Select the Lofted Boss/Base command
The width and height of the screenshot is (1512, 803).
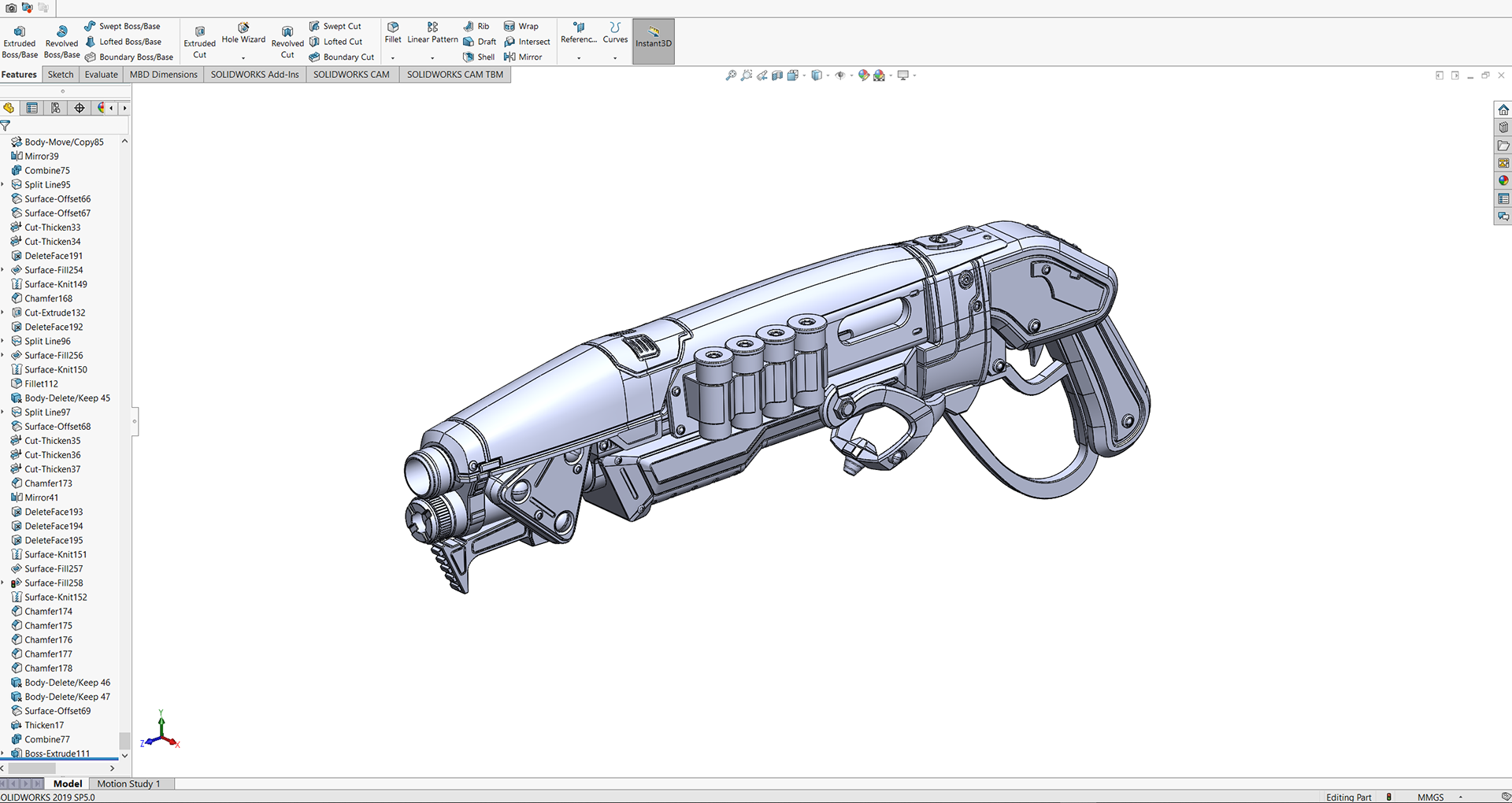pos(123,42)
